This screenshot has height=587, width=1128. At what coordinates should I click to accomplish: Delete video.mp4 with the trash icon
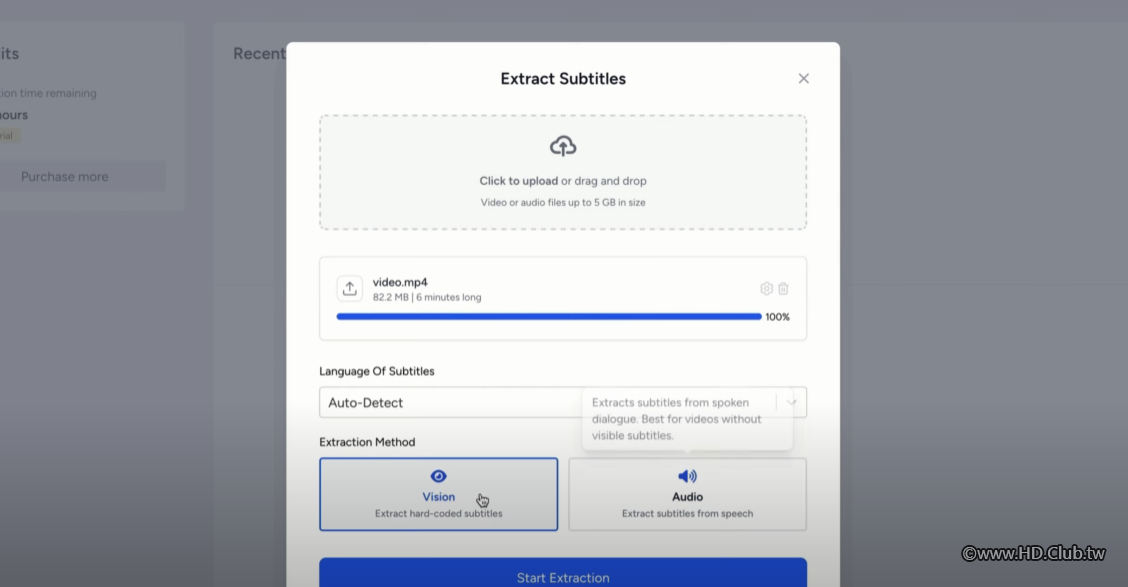click(784, 289)
